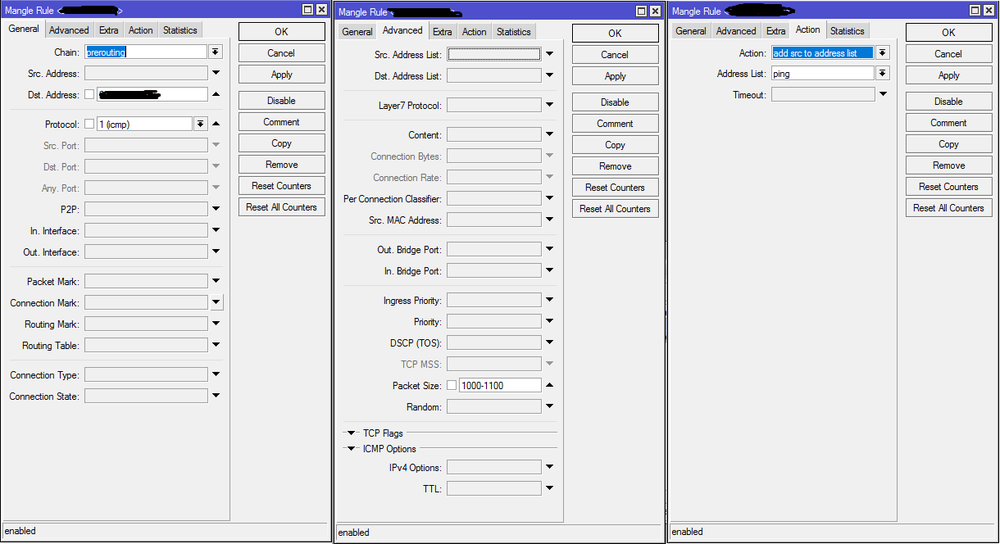Expand the Src. MAC Address field arrow
This screenshot has height=544, width=1000.
(549, 220)
